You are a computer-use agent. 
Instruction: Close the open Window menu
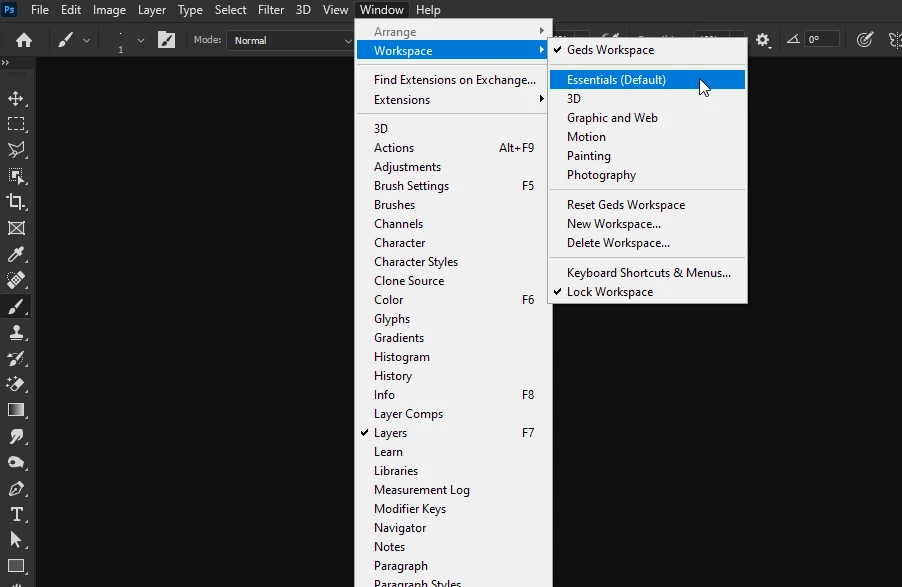(382, 10)
